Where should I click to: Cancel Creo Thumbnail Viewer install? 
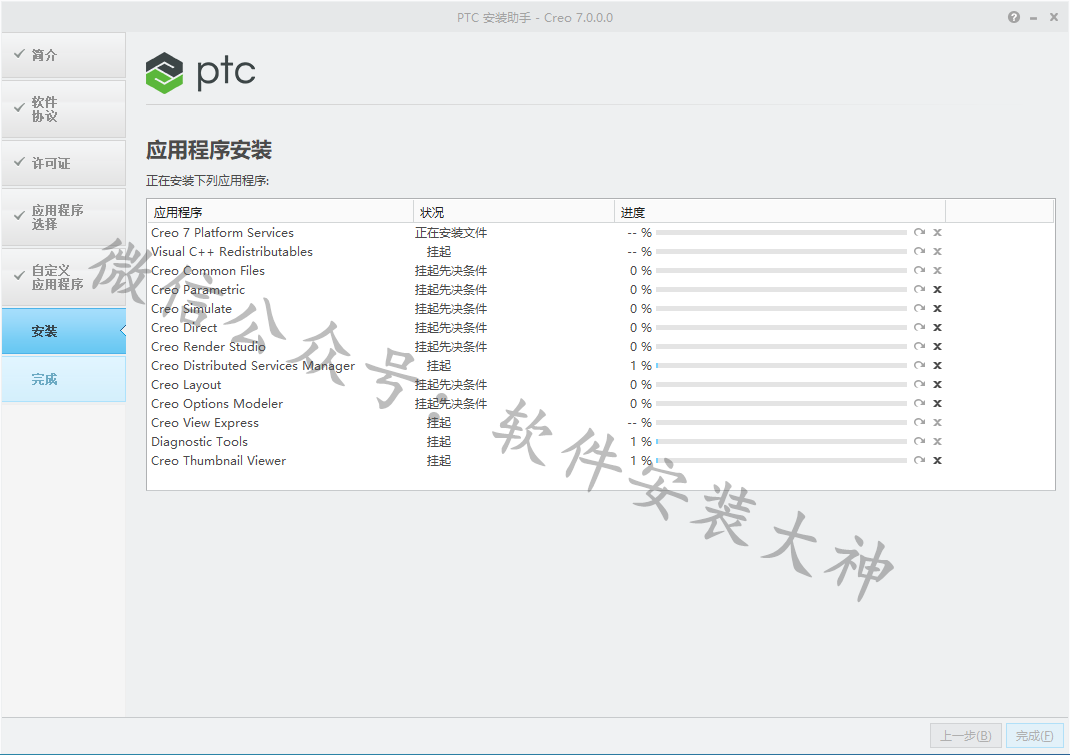pos(938,461)
